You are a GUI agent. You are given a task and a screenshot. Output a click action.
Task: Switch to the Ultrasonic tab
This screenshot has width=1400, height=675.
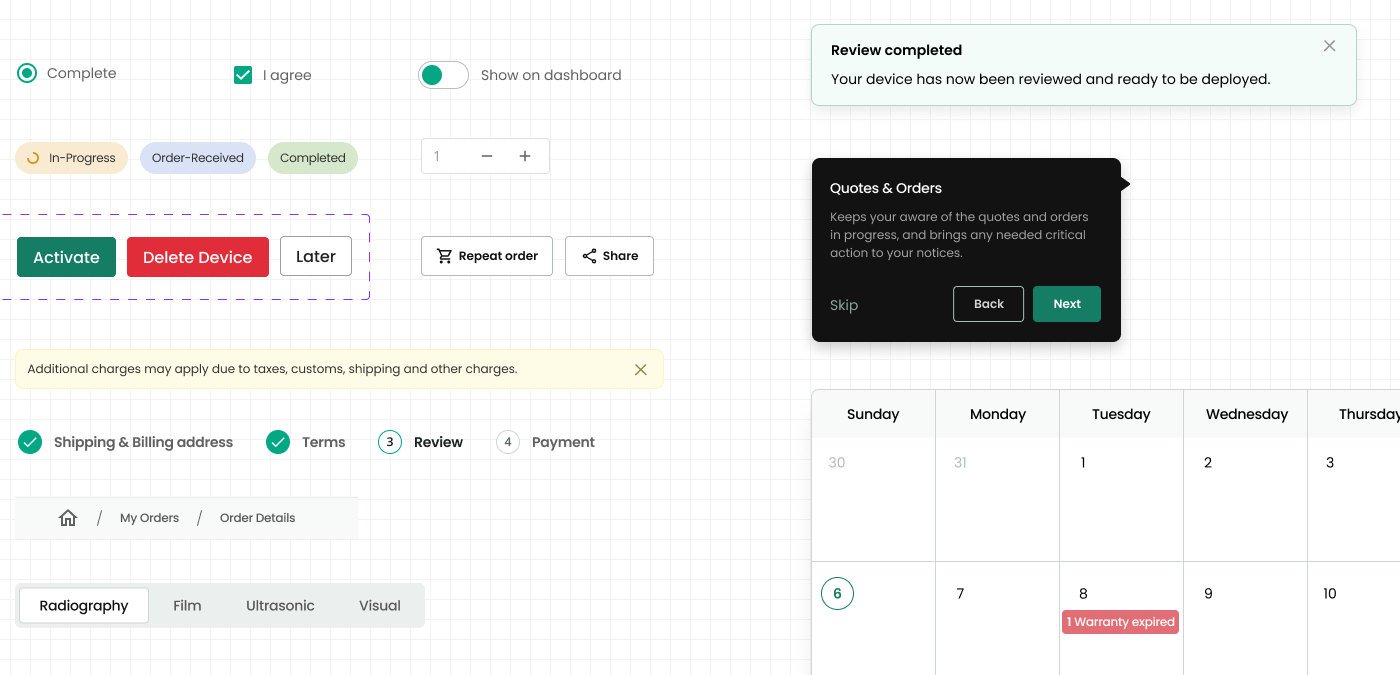(x=280, y=606)
